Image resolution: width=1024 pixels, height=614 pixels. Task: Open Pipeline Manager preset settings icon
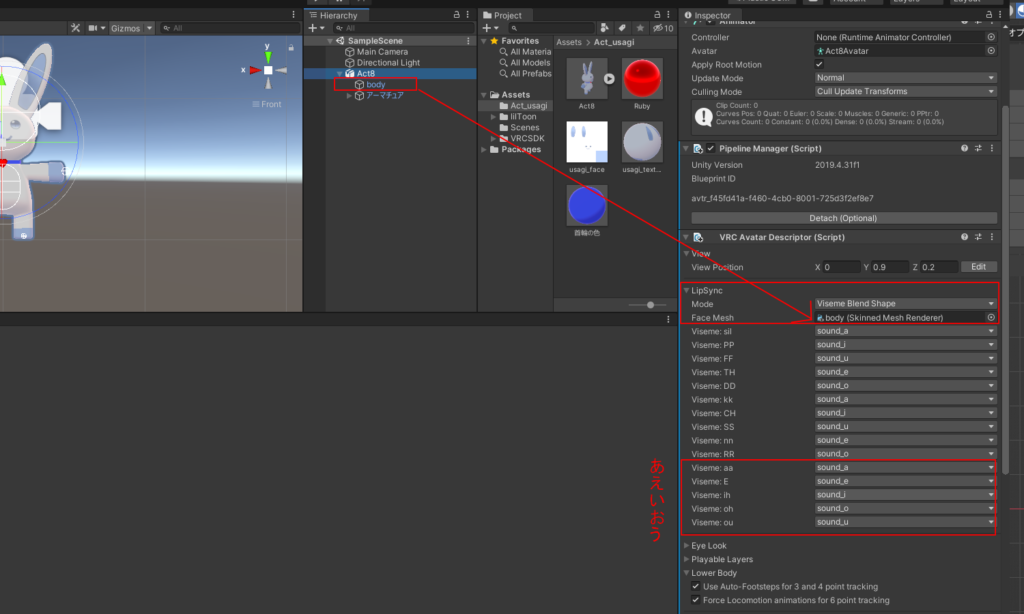pyautogui.click(x=978, y=148)
